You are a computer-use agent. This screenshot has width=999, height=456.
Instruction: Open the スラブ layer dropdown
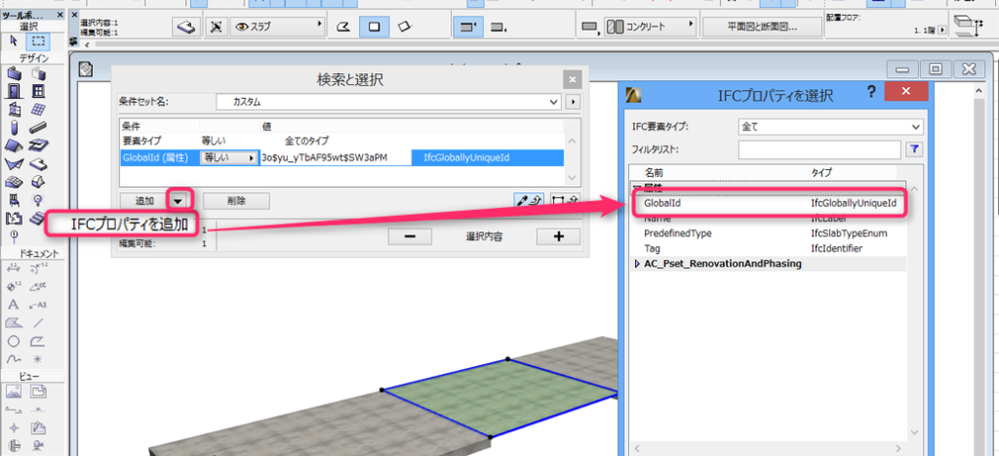[x=277, y=27]
